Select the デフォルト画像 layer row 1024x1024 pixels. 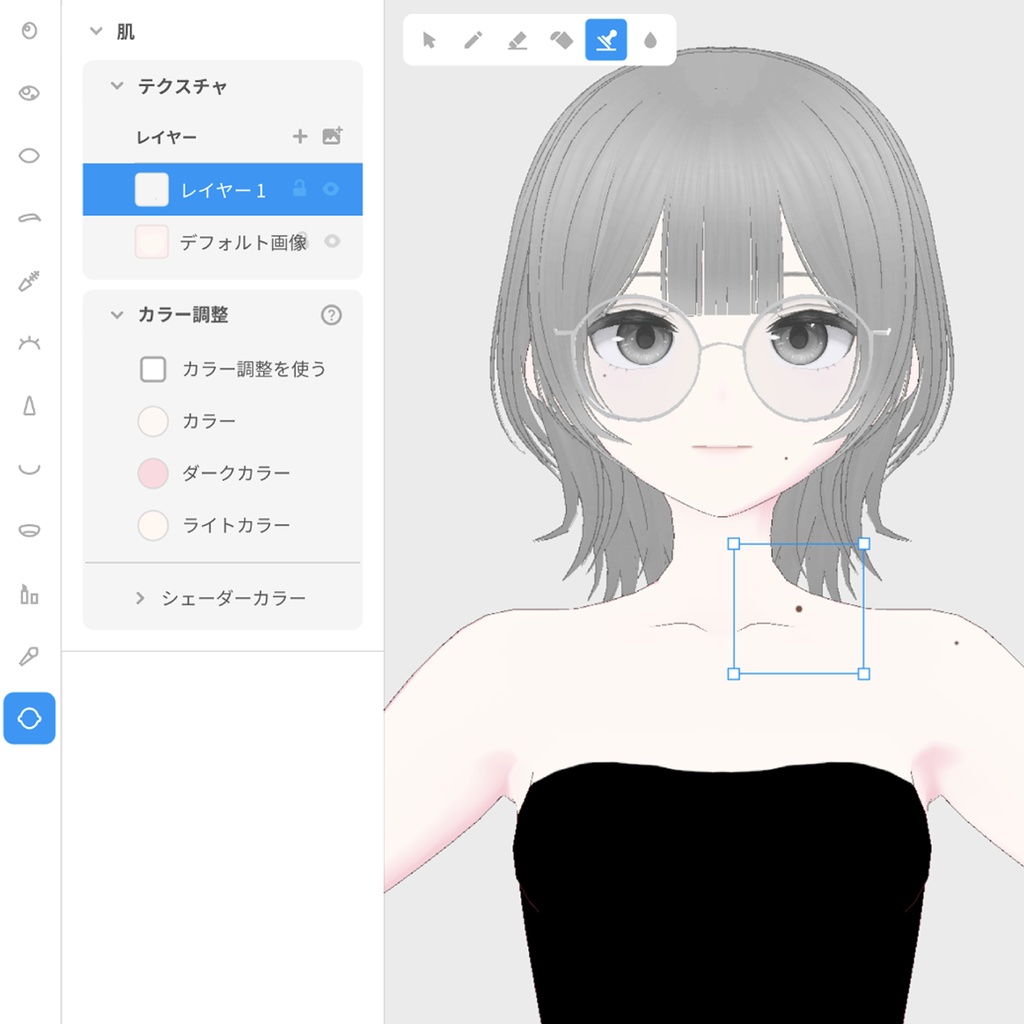point(223,242)
